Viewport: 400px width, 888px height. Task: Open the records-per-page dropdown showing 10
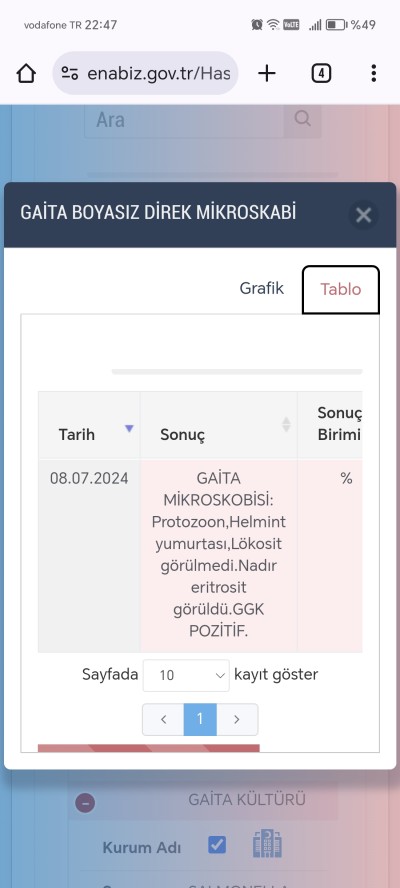[x=186, y=675]
